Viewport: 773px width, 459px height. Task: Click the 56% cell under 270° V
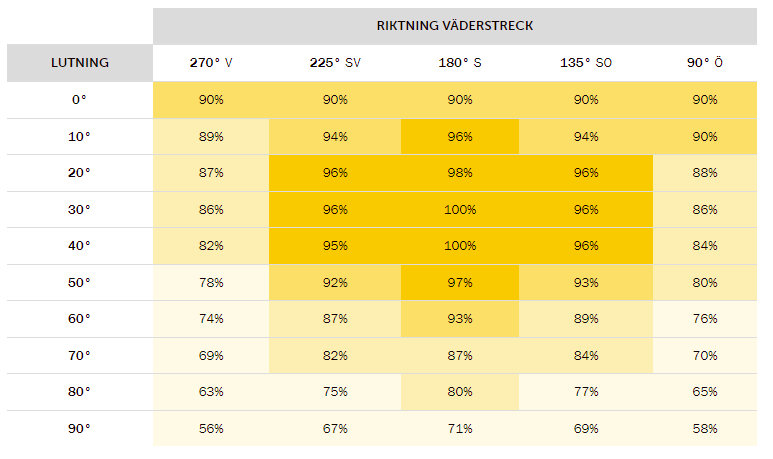(211, 428)
